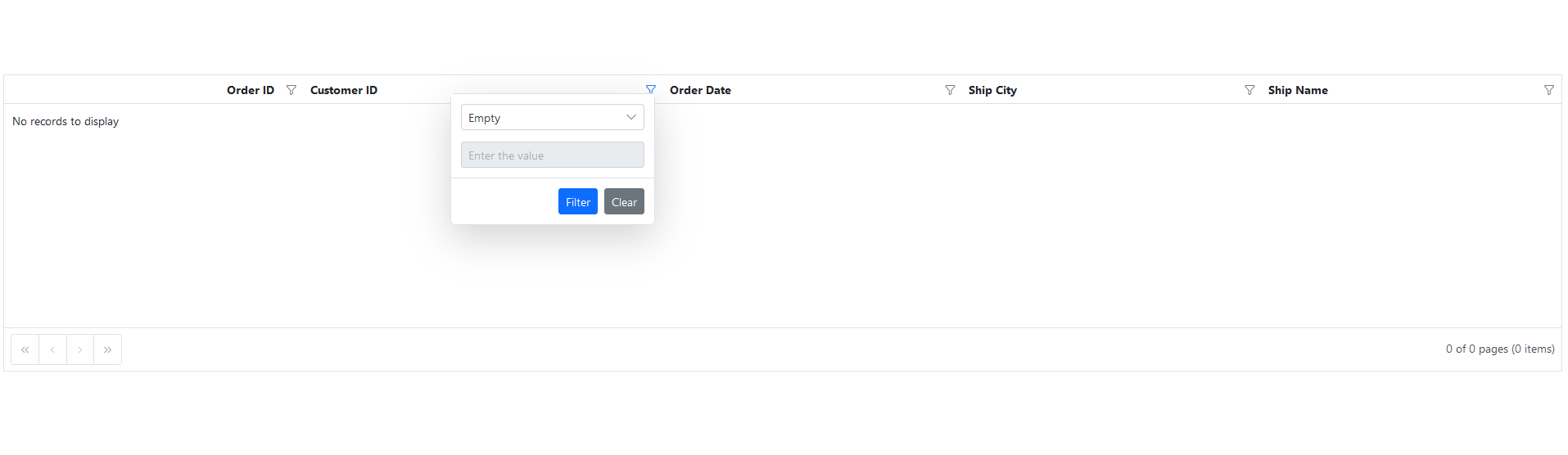This screenshot has width=1568, height=455.
Task: Click the 0 of 0 pages pager info
Action: pyautogui.click(x=1500, y=349)
